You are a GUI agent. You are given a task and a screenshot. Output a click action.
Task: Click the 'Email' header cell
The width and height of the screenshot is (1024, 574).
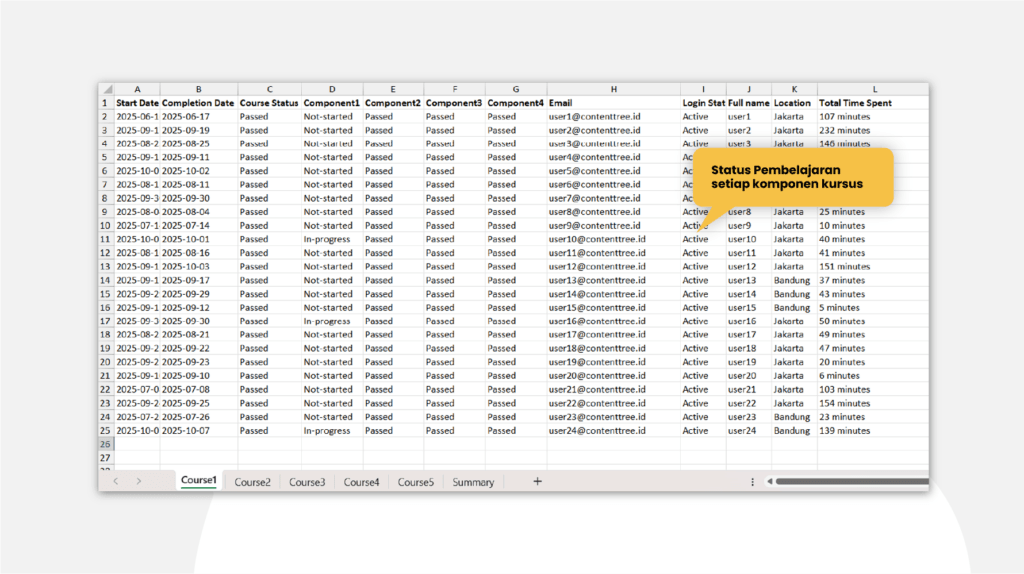click(613, 103)
